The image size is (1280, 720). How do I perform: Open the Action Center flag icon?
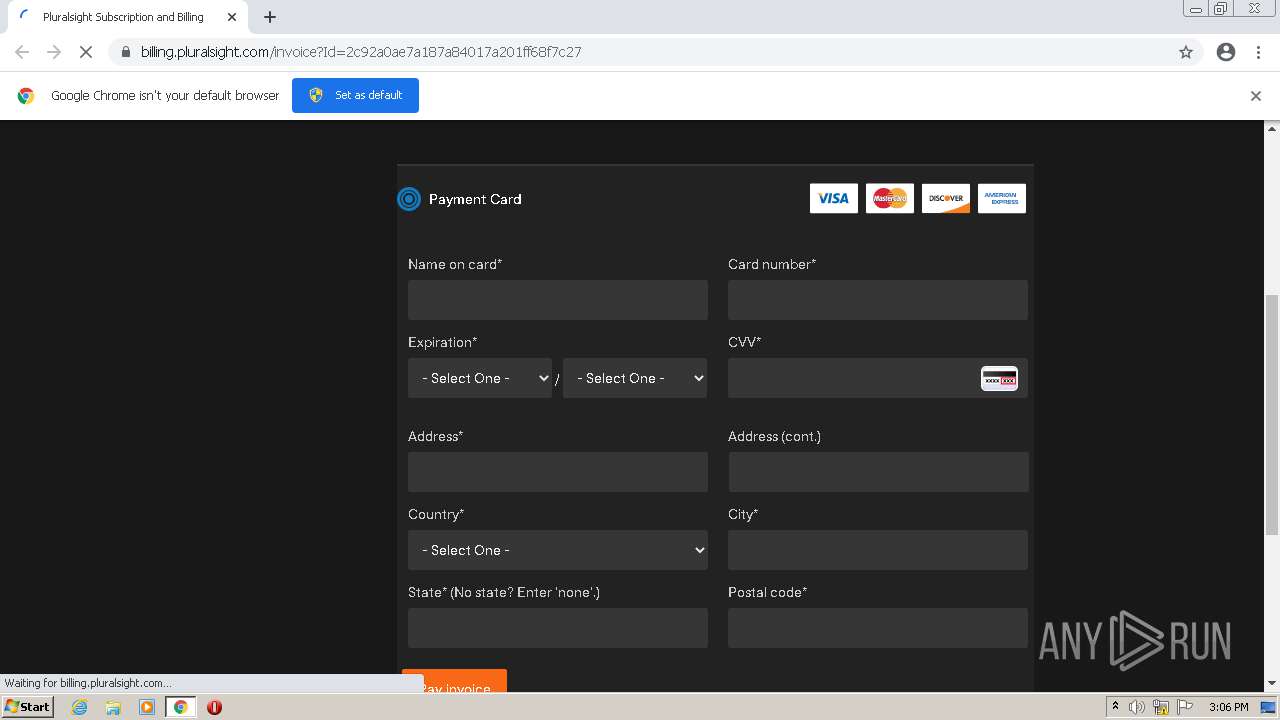pos(1185,707)
